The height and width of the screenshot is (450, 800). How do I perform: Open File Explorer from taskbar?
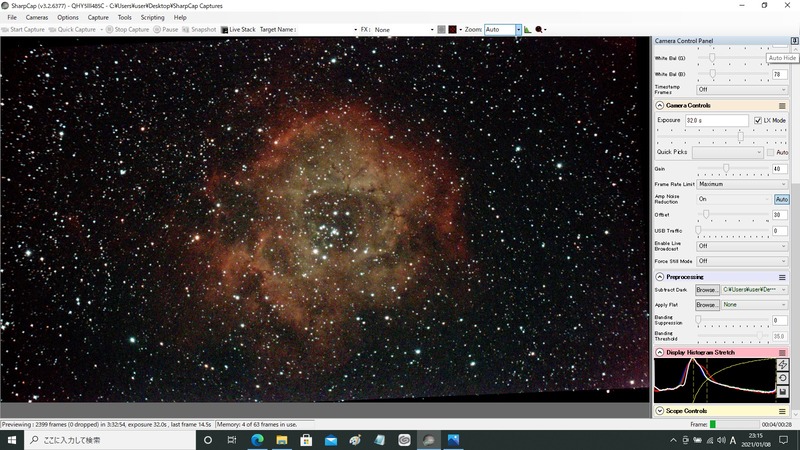click(x=282, y=440)
